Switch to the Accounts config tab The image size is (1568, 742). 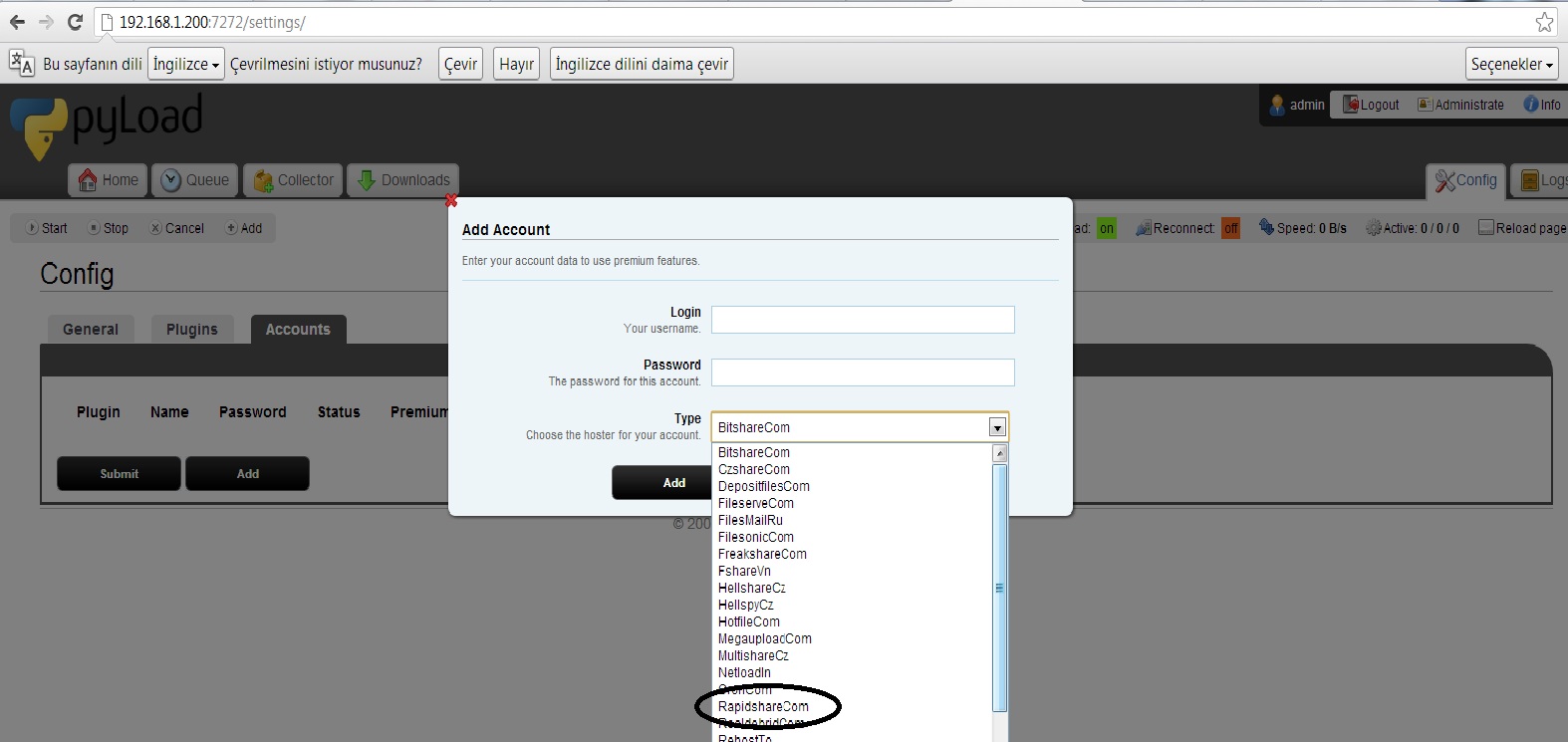click(x=298, y=330)
